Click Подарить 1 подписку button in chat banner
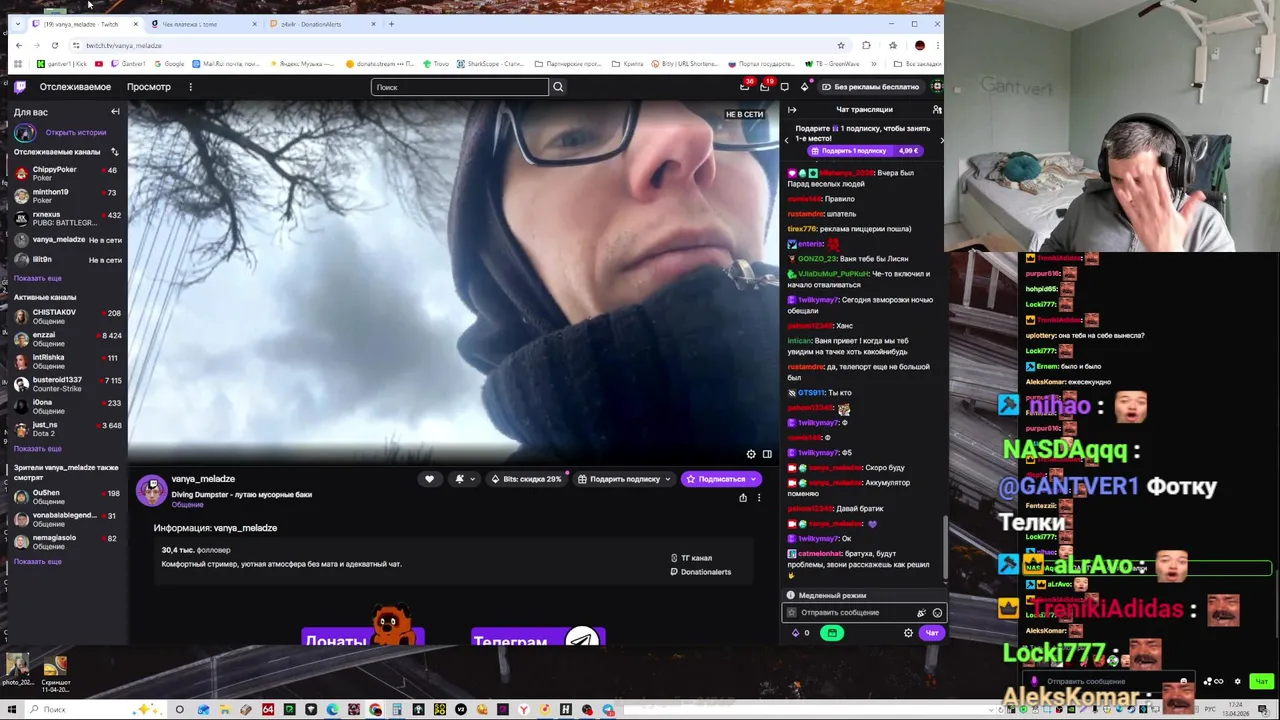The image size is (1280, 720). click(x=864, y=151)
